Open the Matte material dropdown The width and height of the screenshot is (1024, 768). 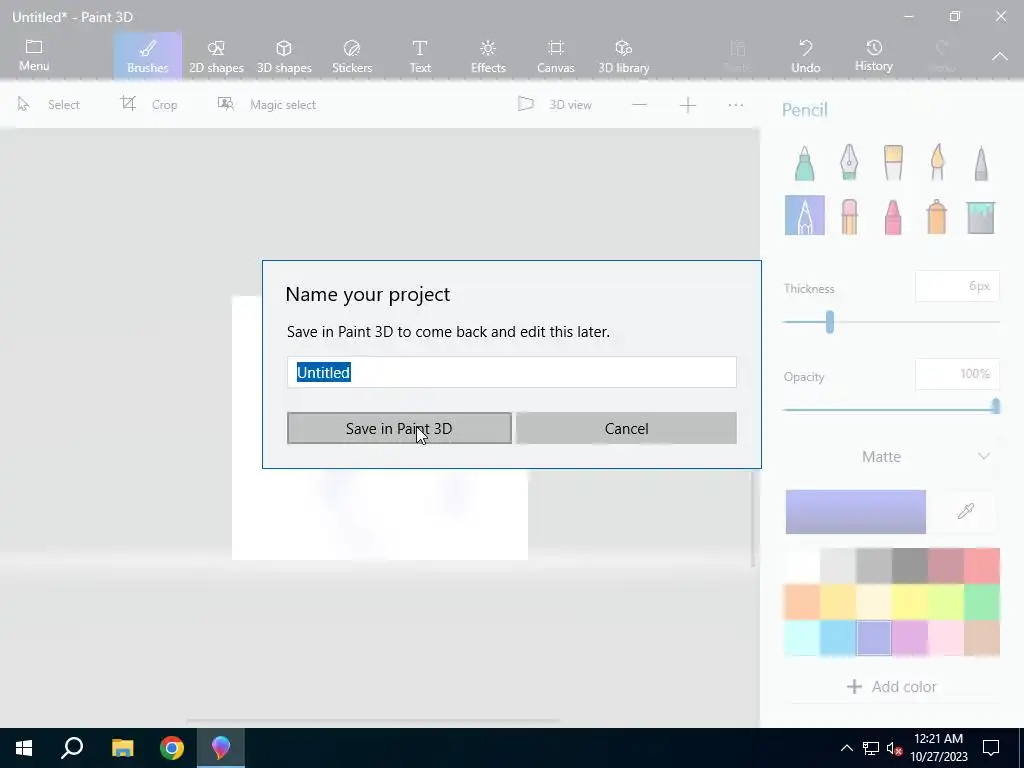point(891,456)
